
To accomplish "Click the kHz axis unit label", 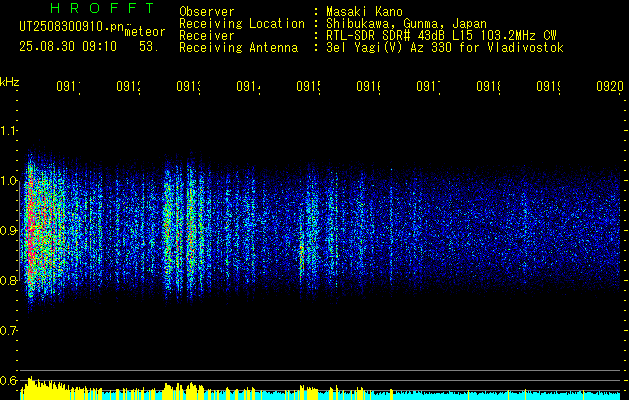I will (9, 81).
